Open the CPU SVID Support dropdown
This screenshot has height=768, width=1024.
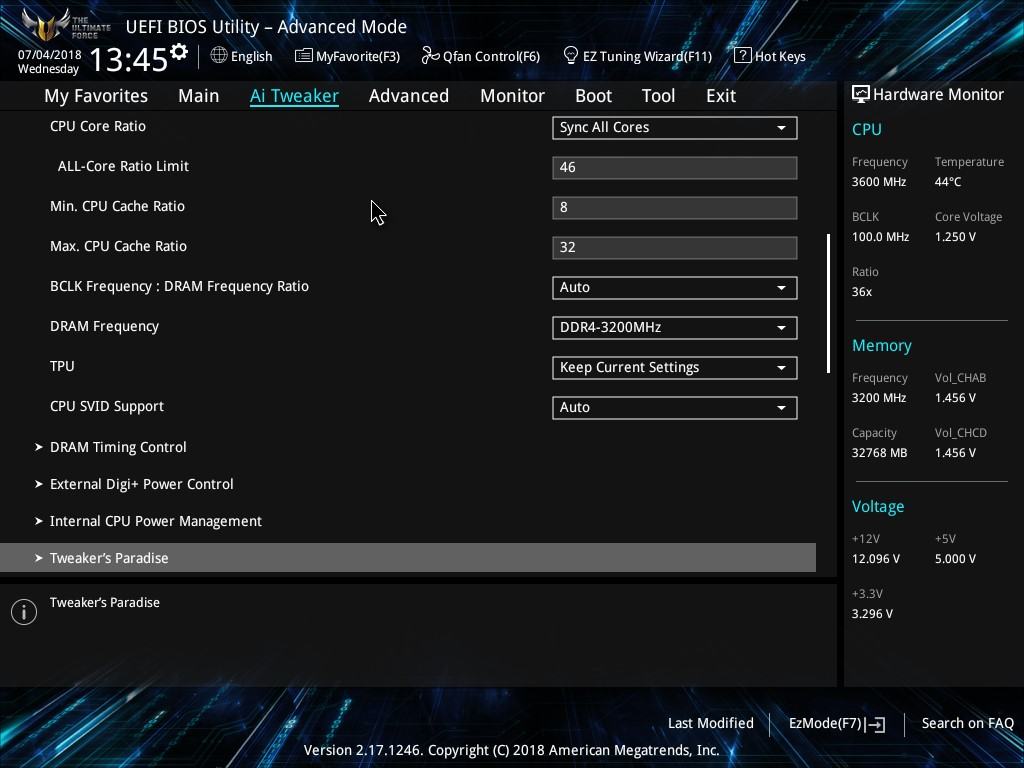pos(675,408)
